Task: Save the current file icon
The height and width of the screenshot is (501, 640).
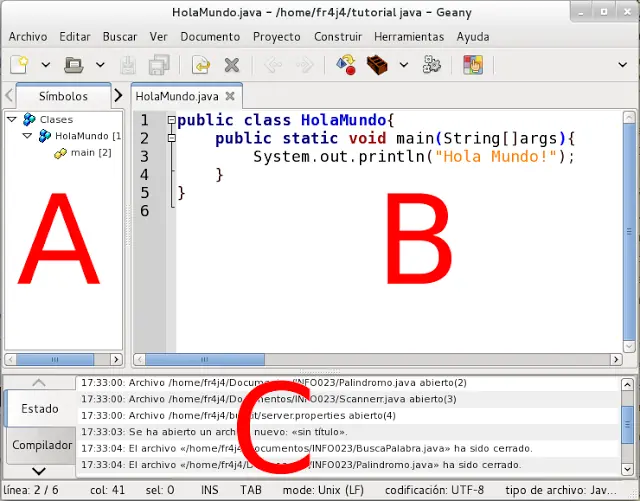Action: 128,65
